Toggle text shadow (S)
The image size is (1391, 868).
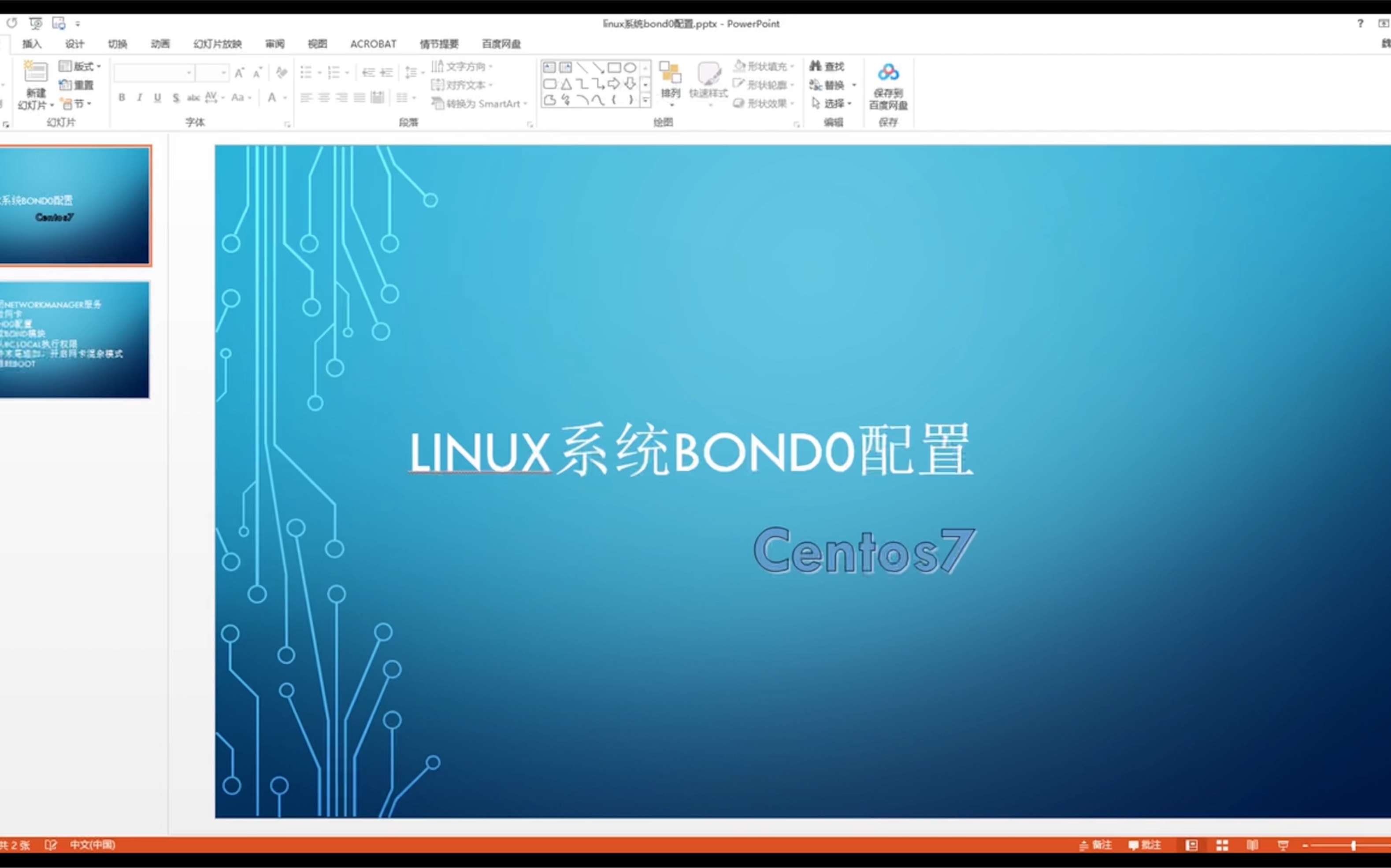click(x=176, y=98)
